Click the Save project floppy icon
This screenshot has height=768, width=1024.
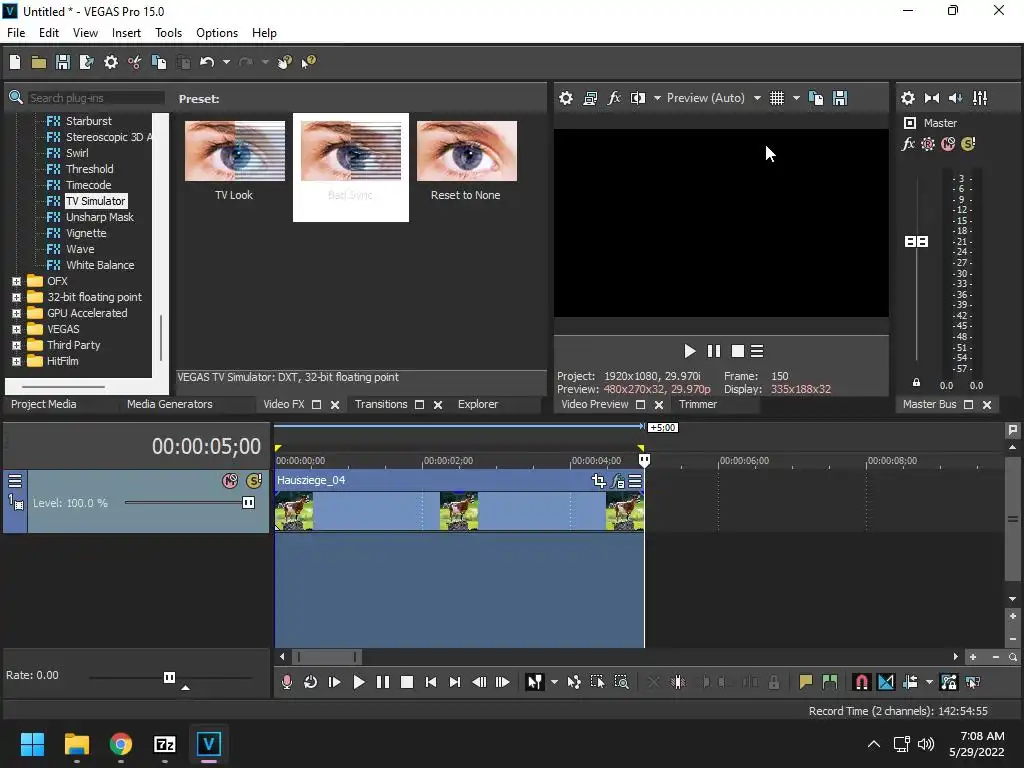pyautogui.click(x=63, y=62)
